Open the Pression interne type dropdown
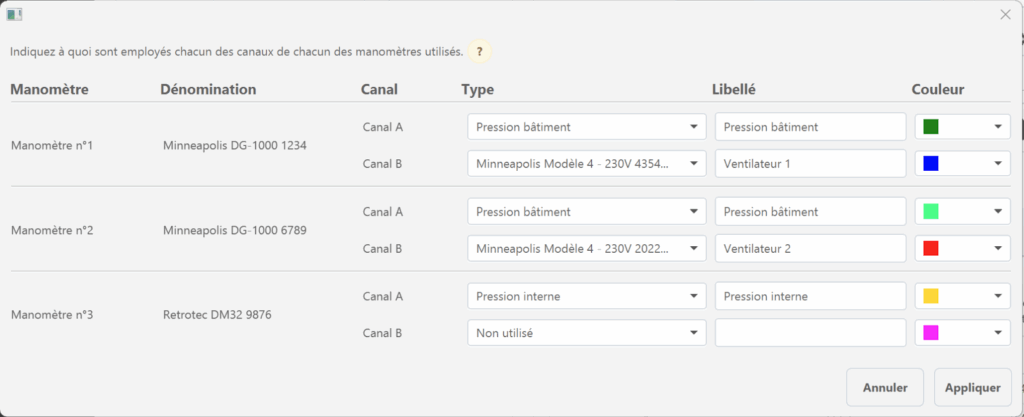Screen dimensions: 1024x417 click(x=586, y=296)
